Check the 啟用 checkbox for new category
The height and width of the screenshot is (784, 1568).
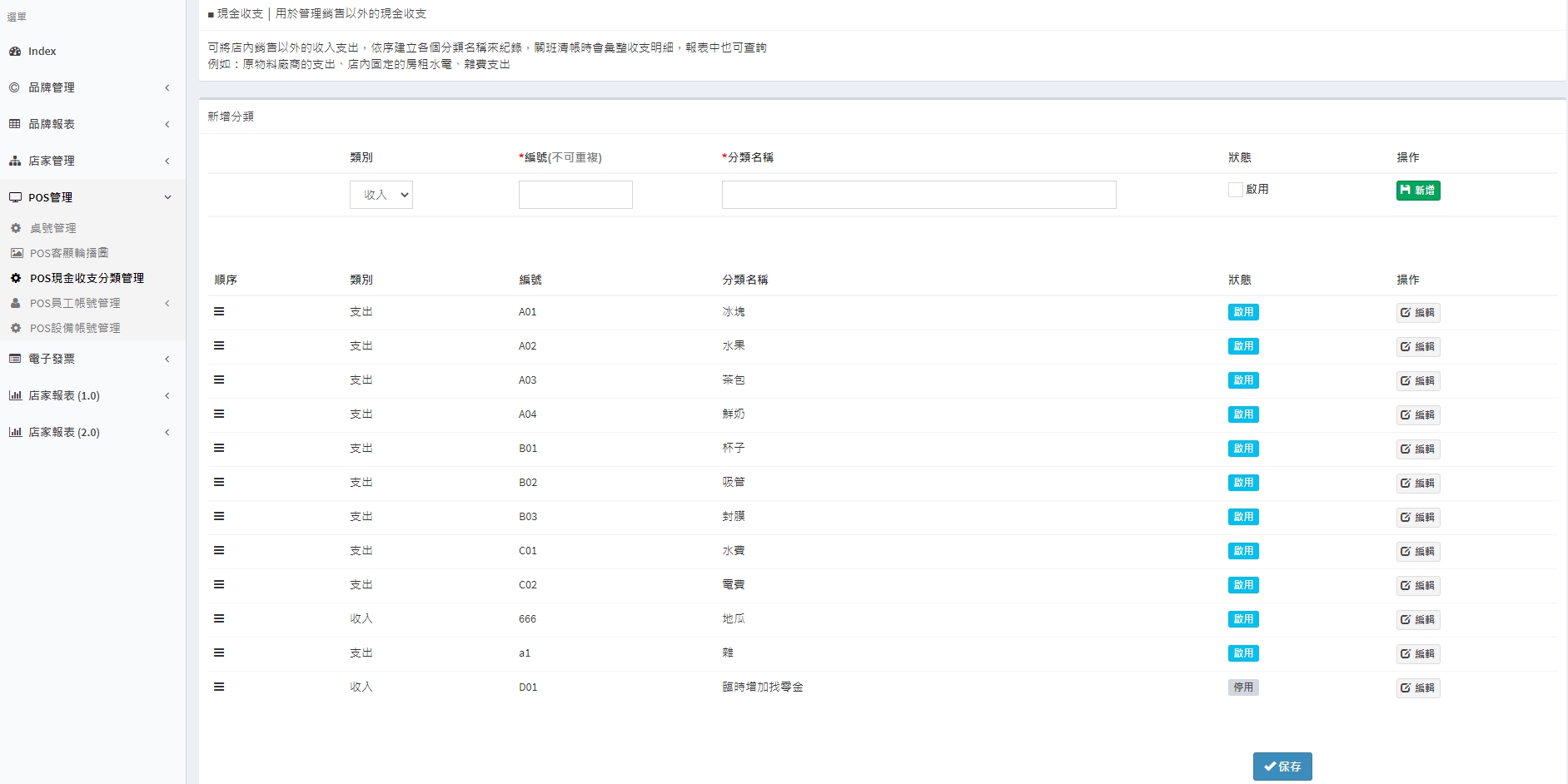pos(1236,190)
